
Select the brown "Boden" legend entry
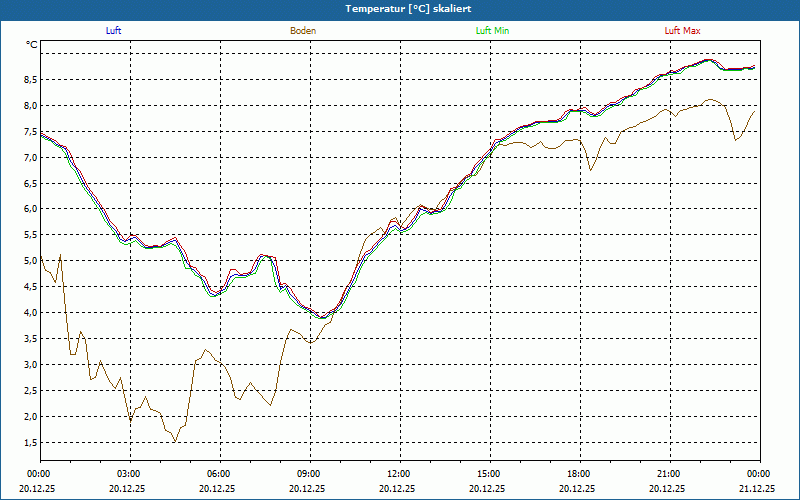click(x=303, y=31)
